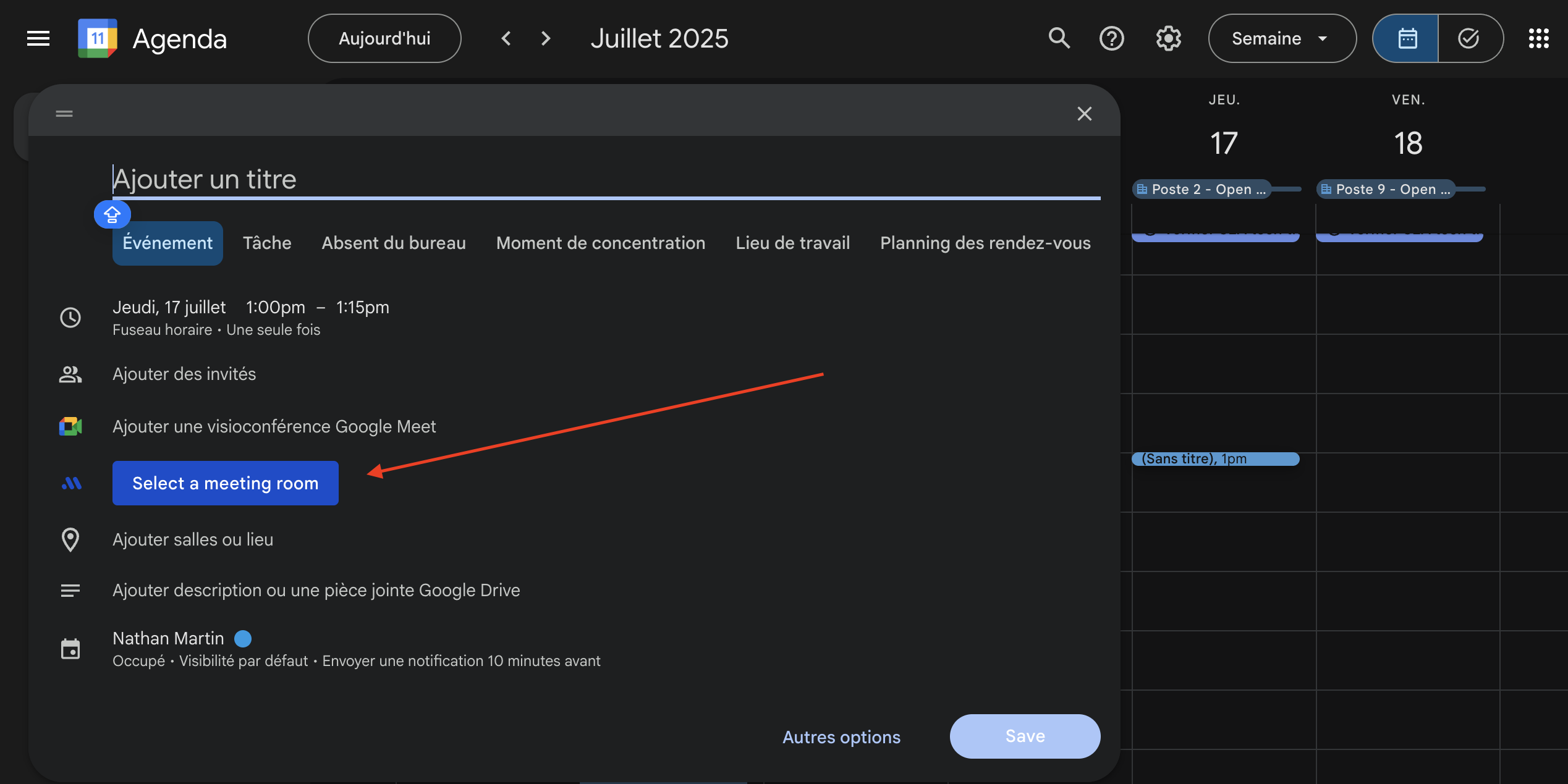1568x784 pixels.
Task: Open Poste 2 - Open event on Thursday
Action: point(1202,189)
